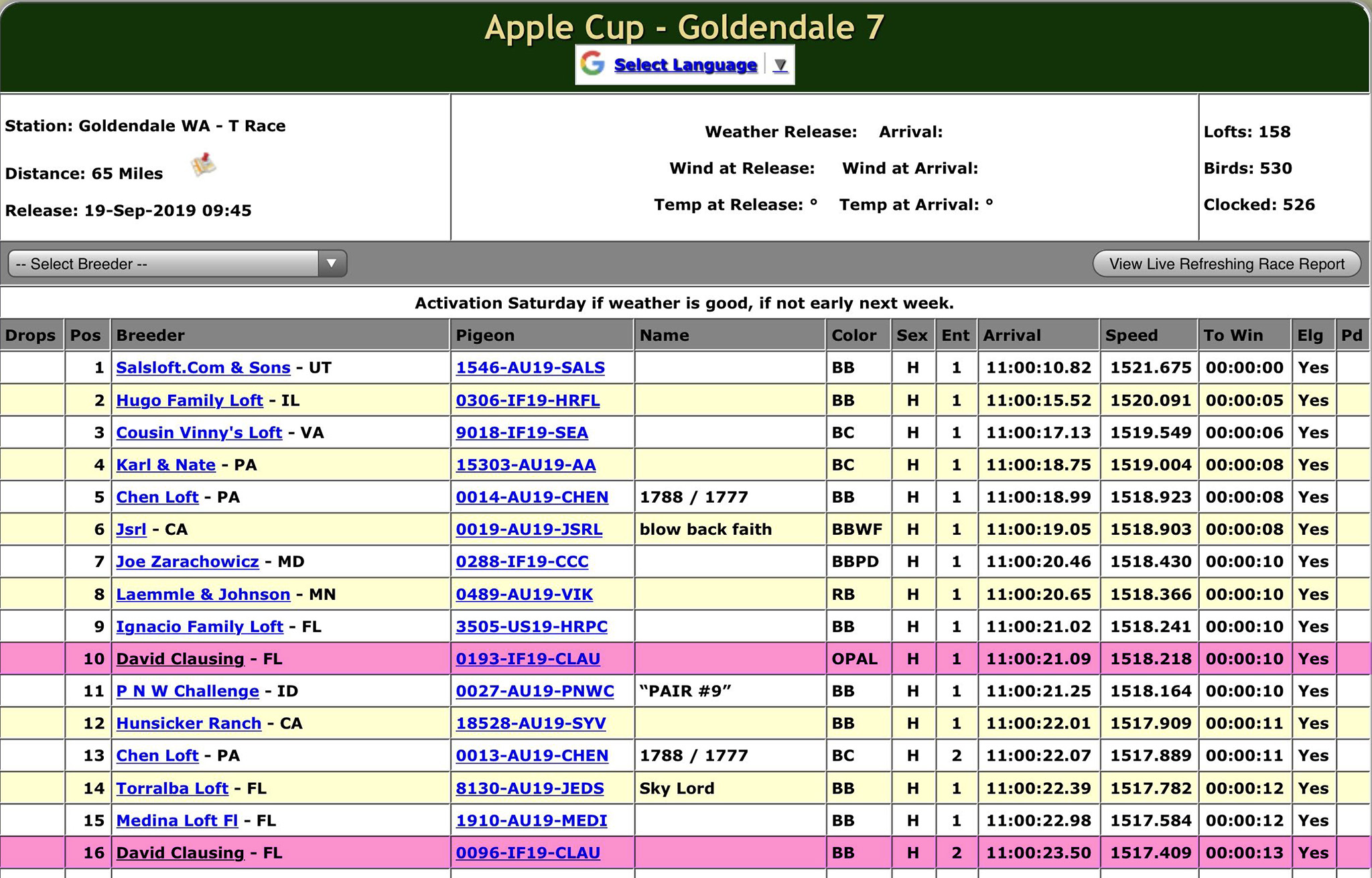The image size is (1372, 878).
Task: Select the Speed column header
Action: pyautogui.click(x=1131, y=335)
